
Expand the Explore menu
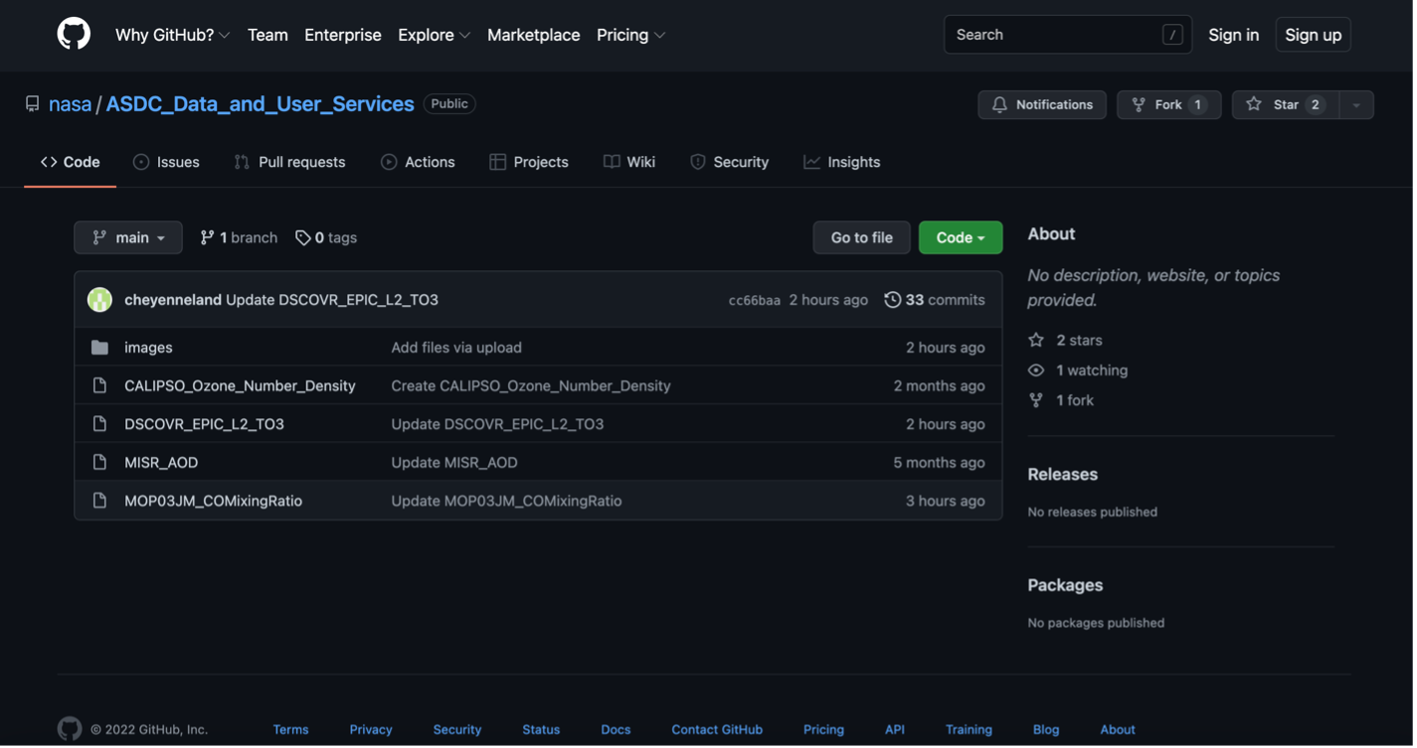coord(434,35)
